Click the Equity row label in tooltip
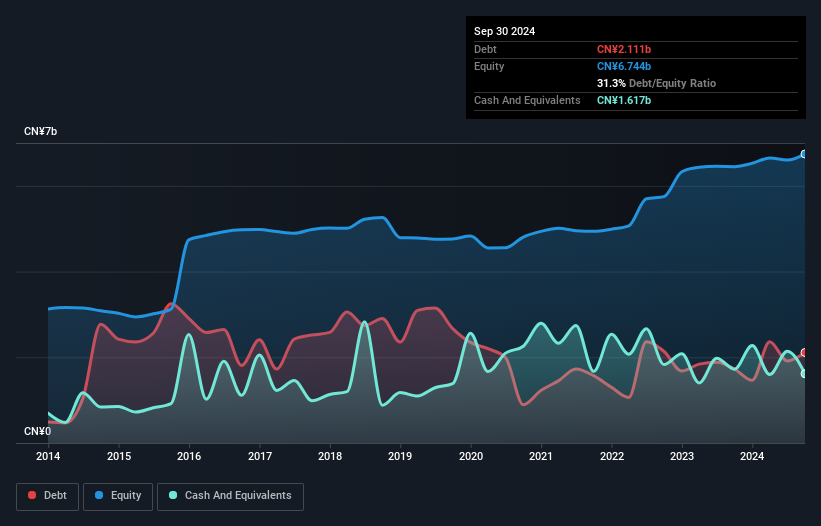Screen dimensions: 821x526 pyautogui.click(x=489, y=66)
